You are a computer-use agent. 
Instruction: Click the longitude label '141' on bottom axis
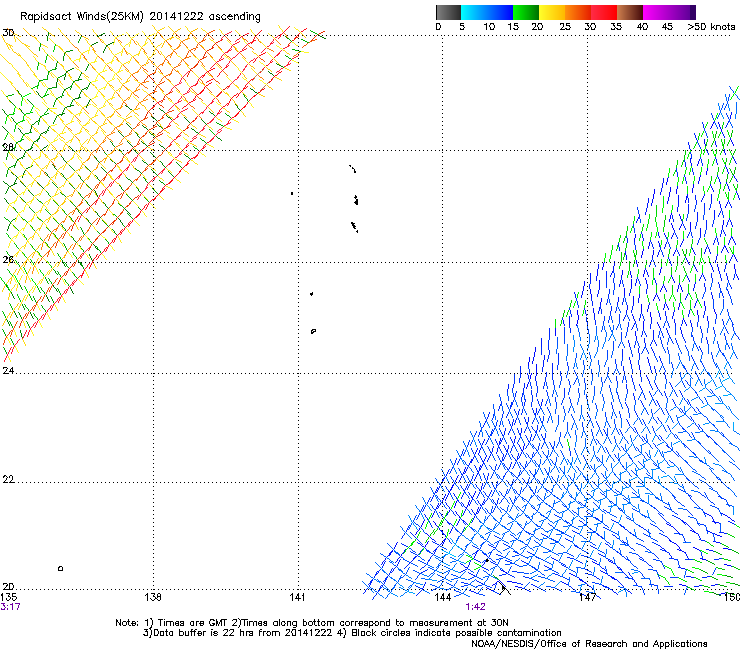click(297, 597)
